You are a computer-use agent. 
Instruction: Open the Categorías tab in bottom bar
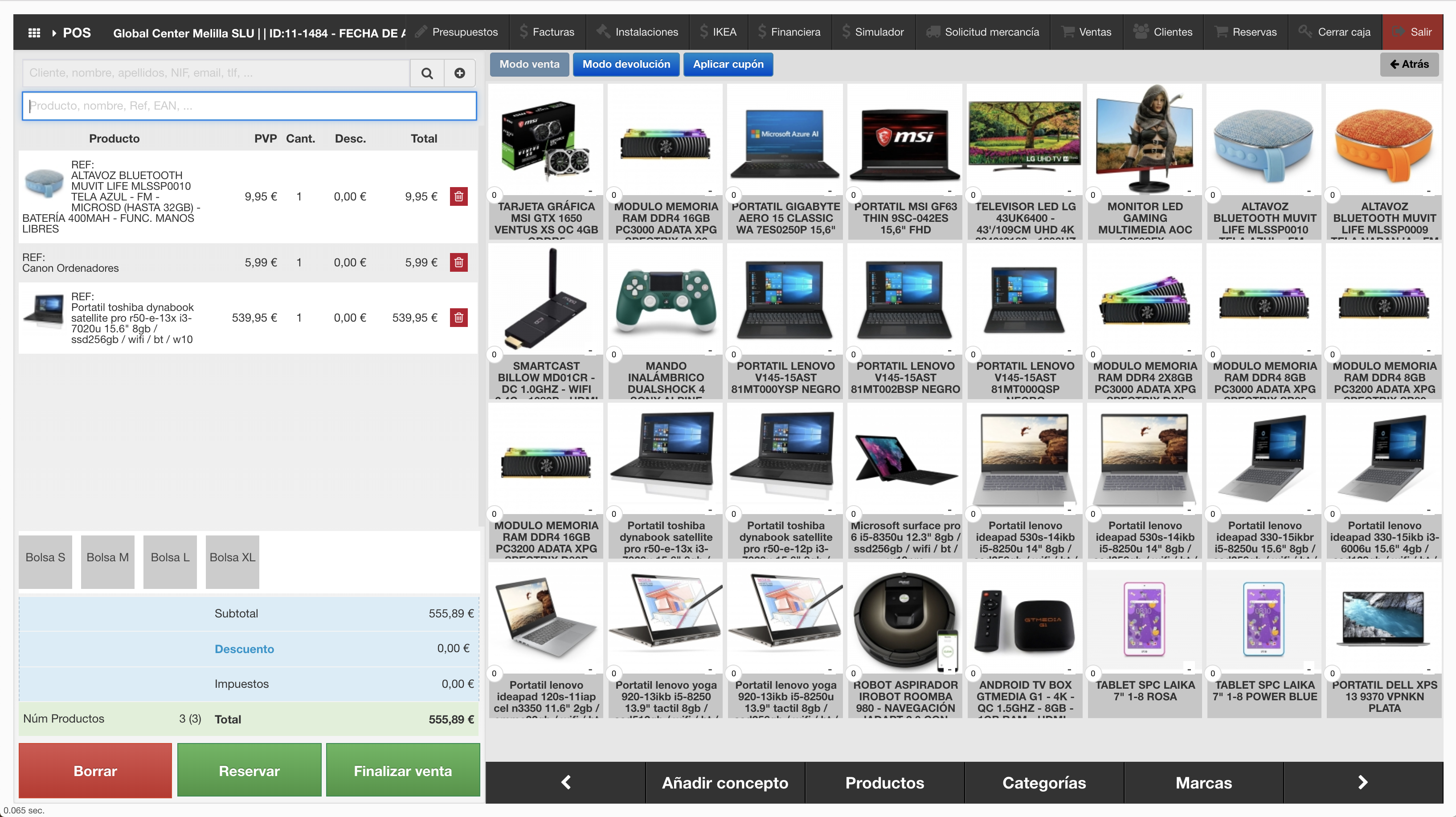point(1044,783)
